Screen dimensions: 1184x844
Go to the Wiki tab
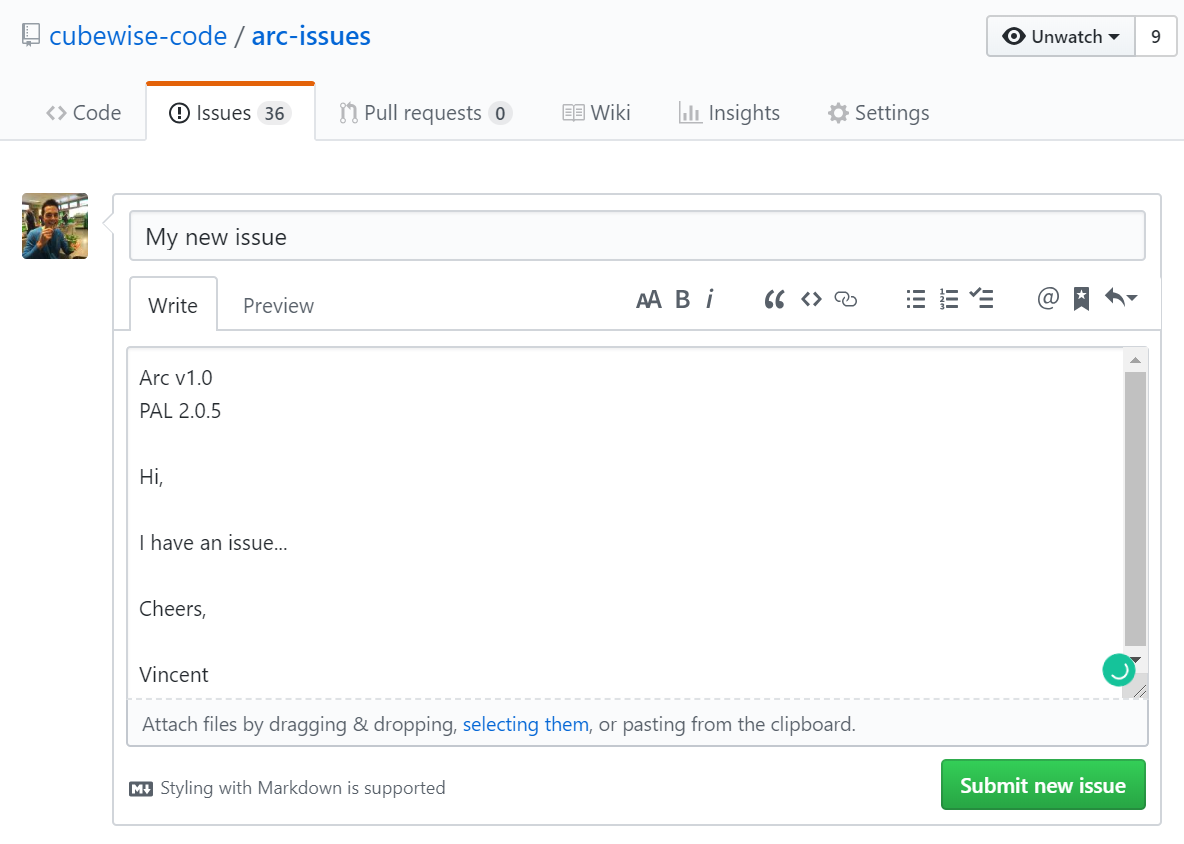596,113
